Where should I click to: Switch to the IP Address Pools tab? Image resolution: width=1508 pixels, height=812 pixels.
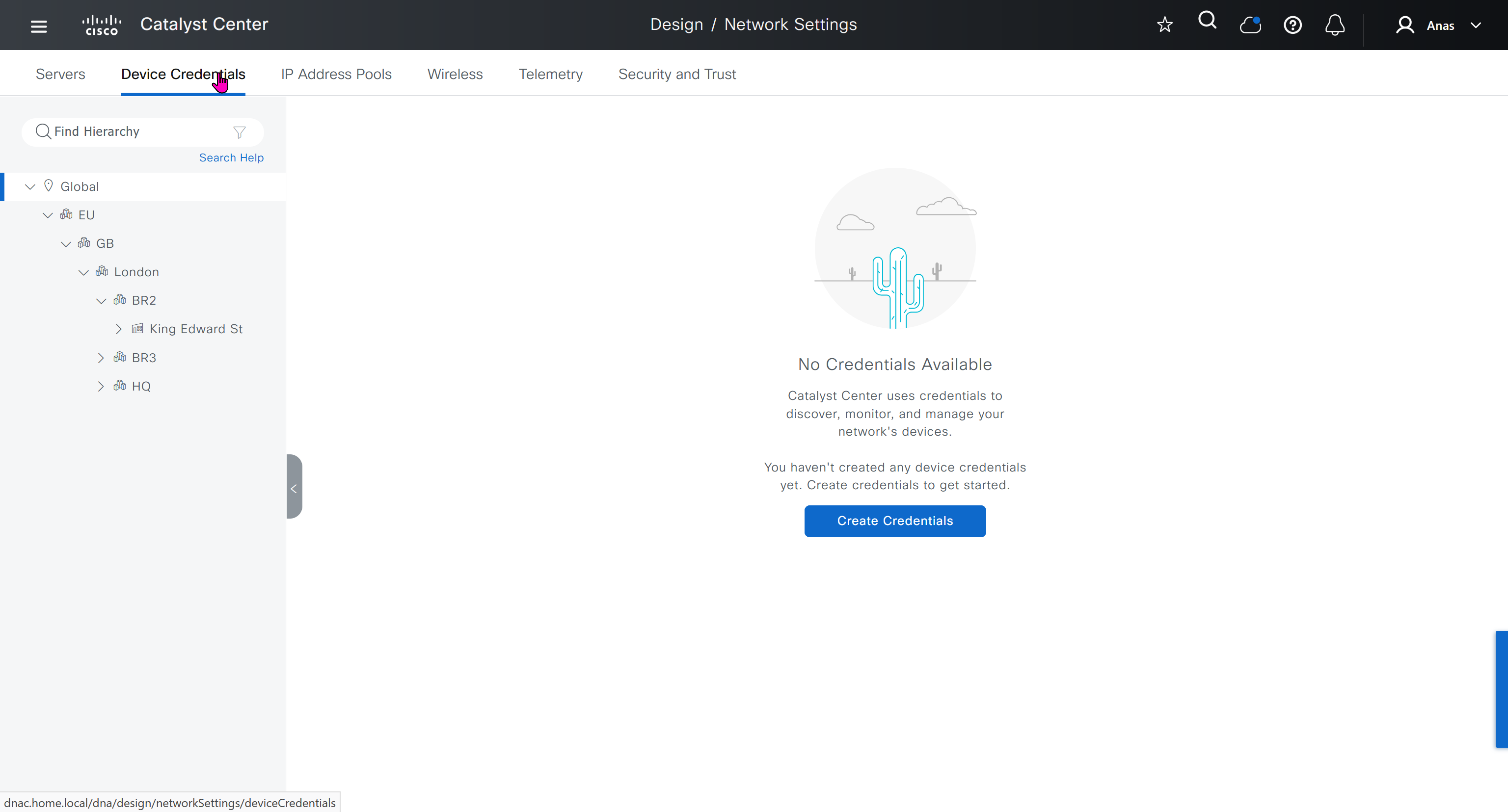click(336, 74)
